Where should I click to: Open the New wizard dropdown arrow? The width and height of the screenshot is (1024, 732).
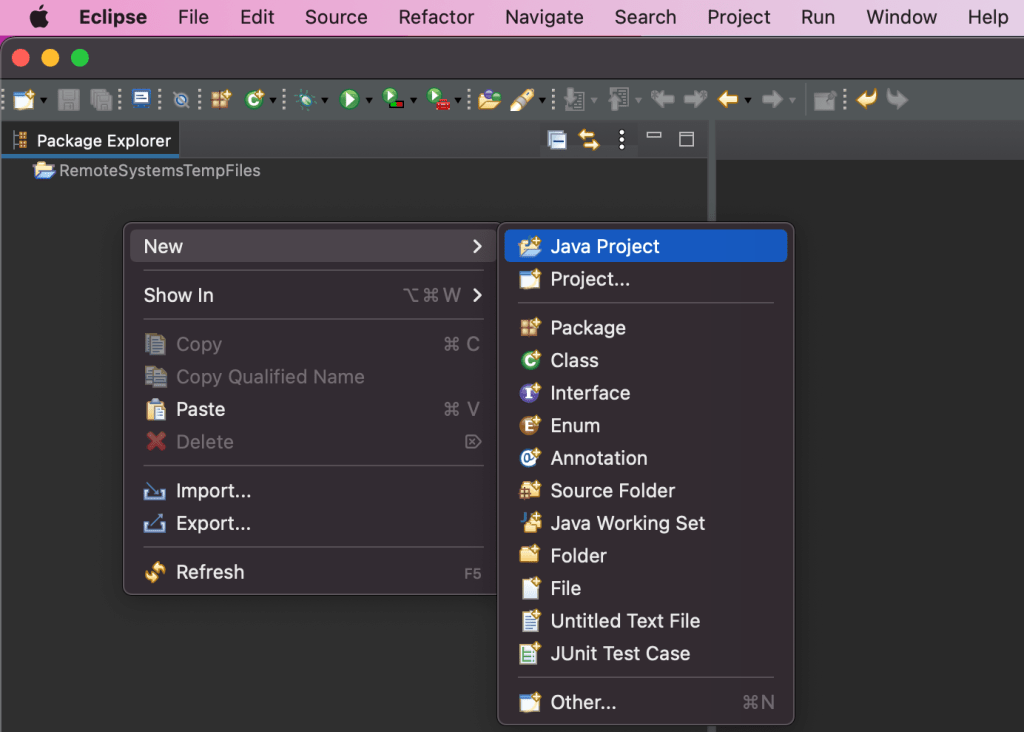click(44, 101)
